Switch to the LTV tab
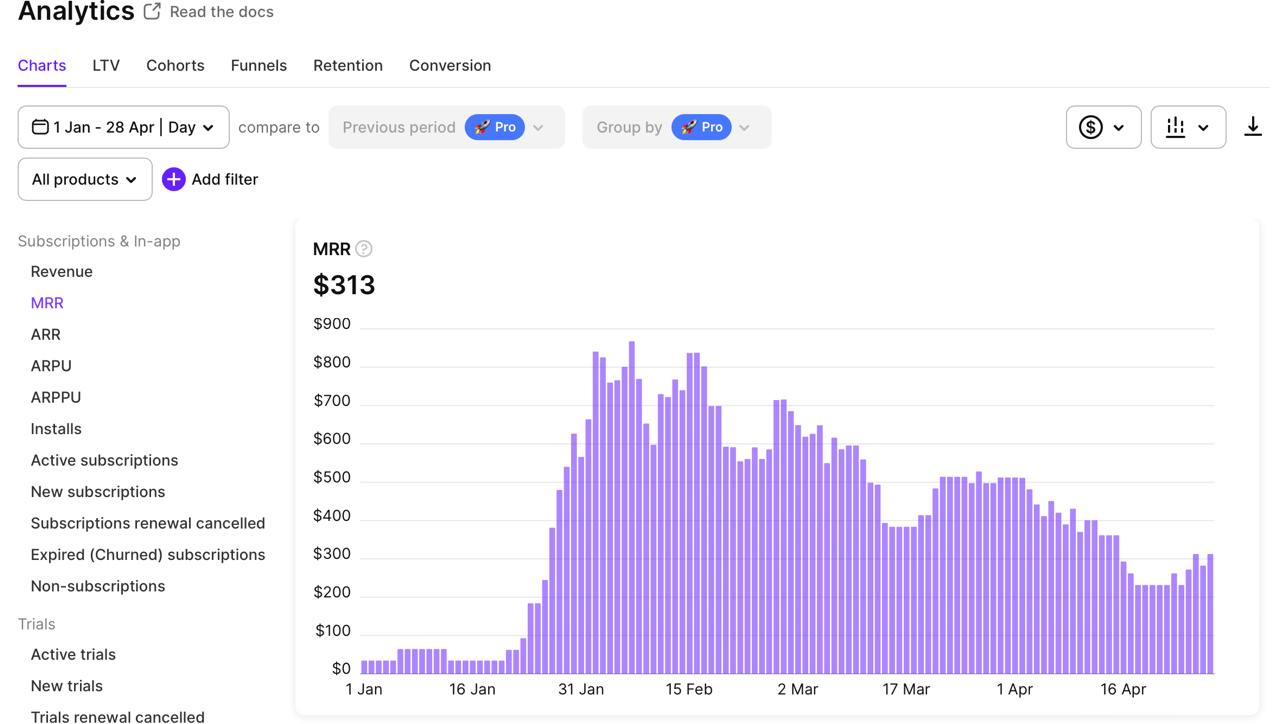The width and height of the screenshot is (1280, 724). click(106, 65)
